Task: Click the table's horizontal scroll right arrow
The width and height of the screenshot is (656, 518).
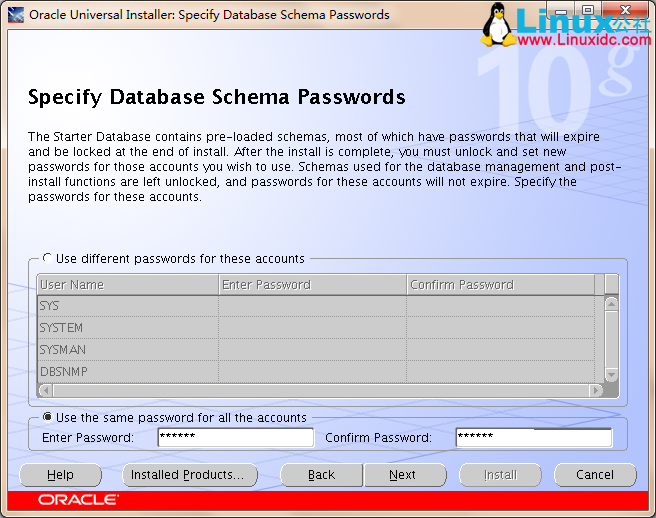Action: 598,391
